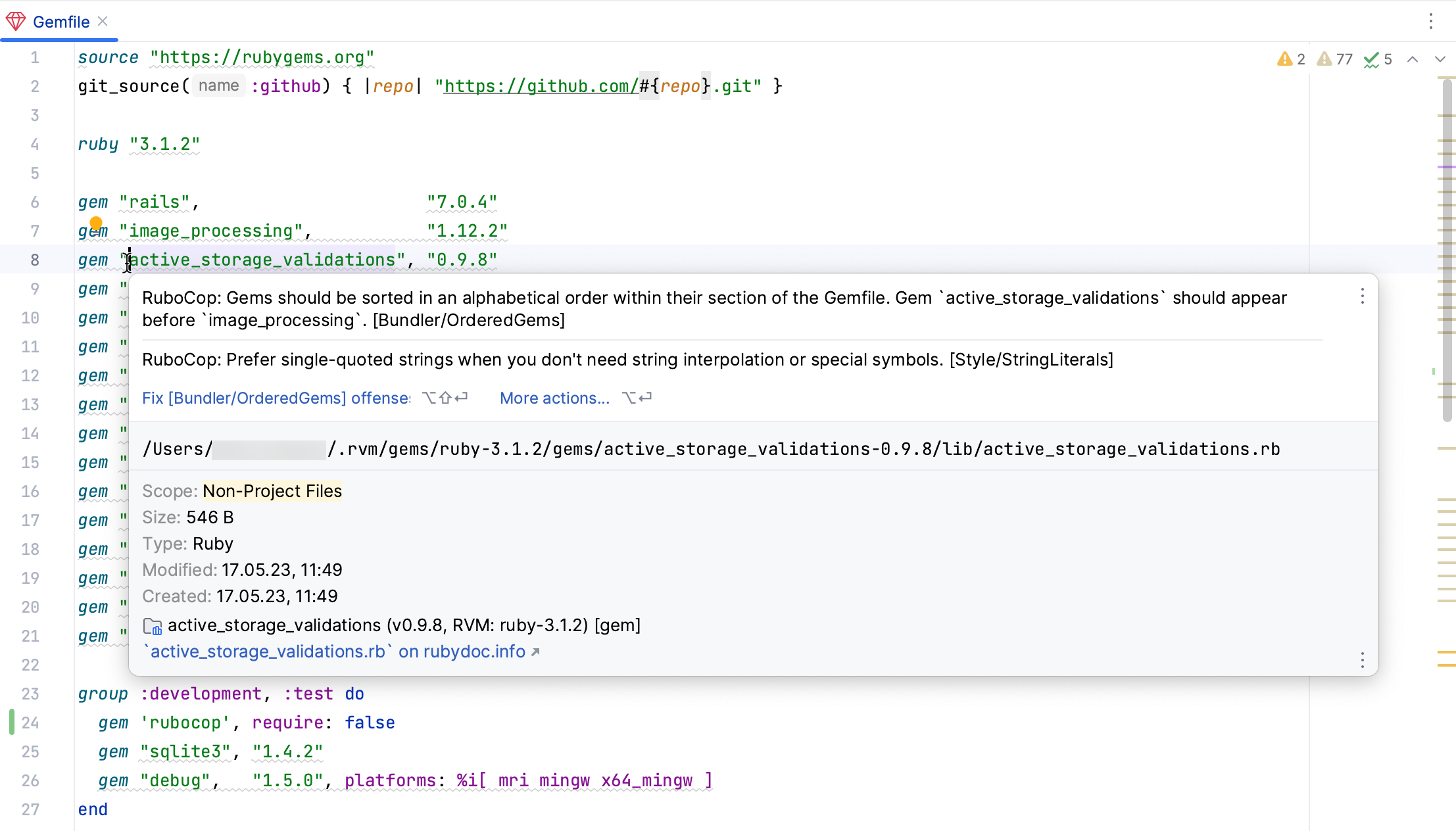
Task: Click the green change marker beside line 24
Action: coord(11,722)
